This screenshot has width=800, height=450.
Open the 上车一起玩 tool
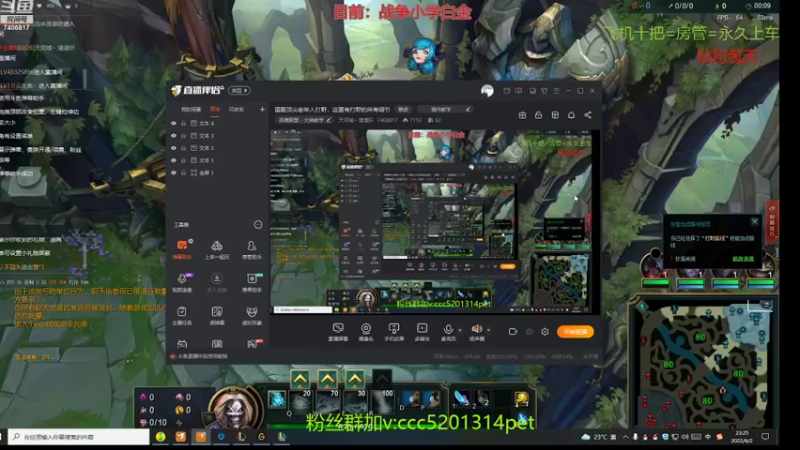(x=217, y=250)
